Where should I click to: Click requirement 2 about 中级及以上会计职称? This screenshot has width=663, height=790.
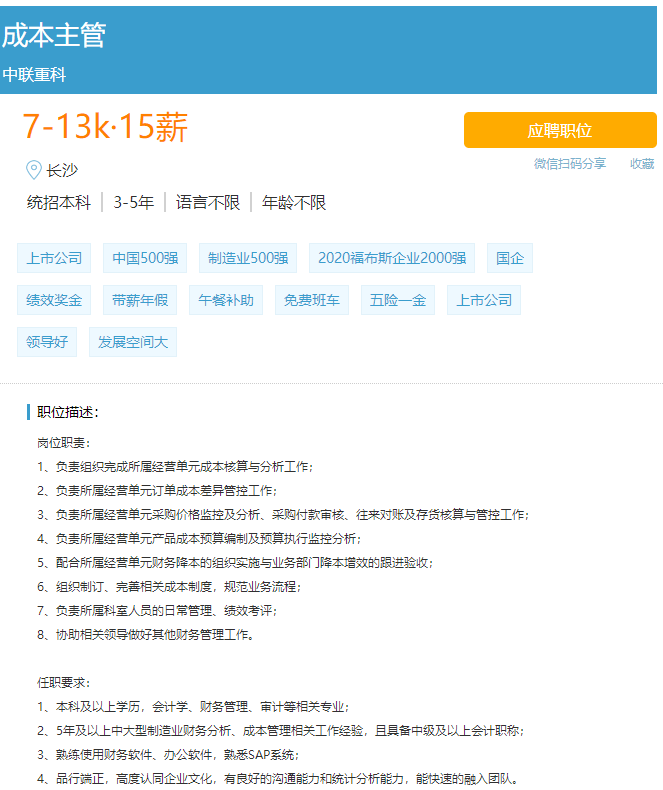click(281, 731)
